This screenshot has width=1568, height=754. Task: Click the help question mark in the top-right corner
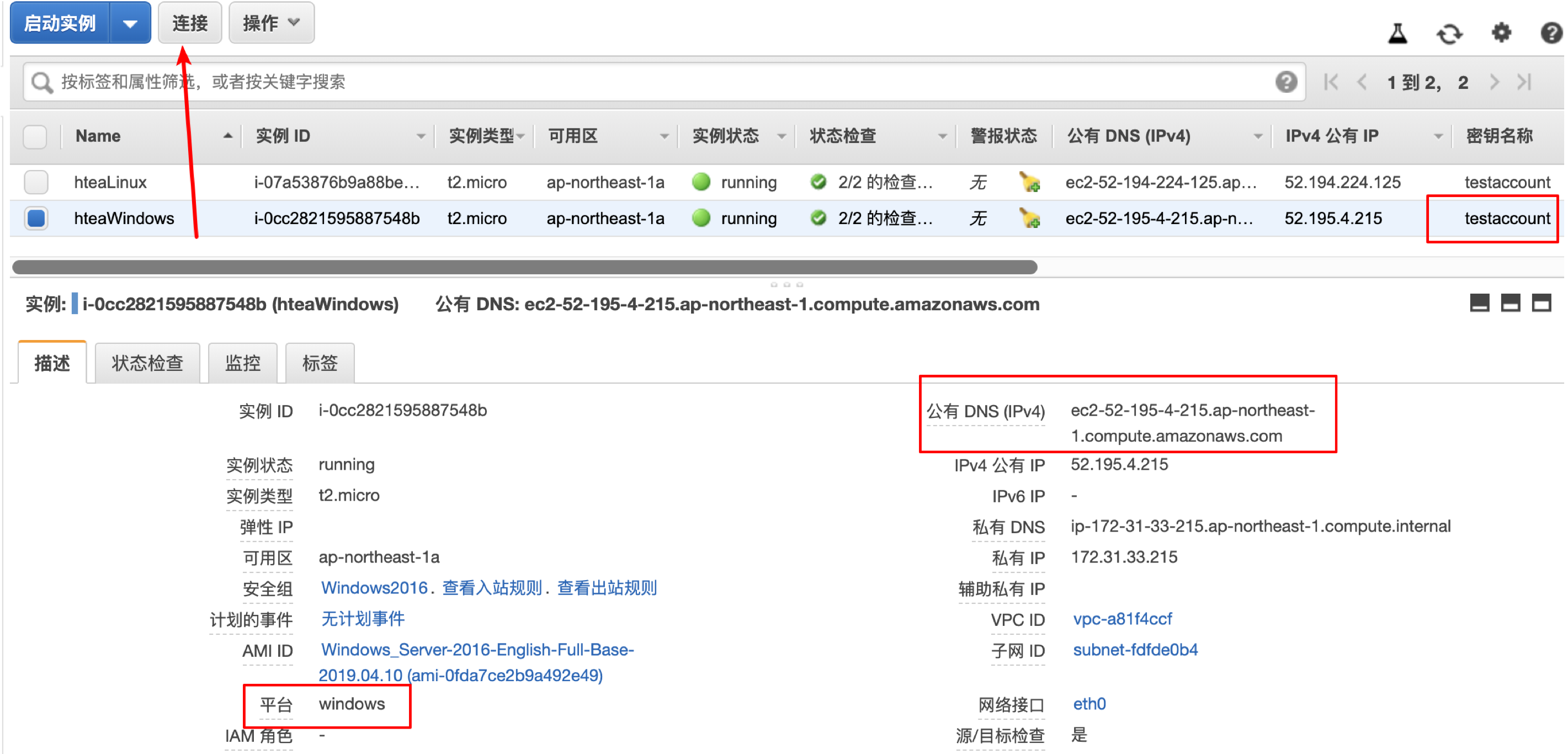1551,32
